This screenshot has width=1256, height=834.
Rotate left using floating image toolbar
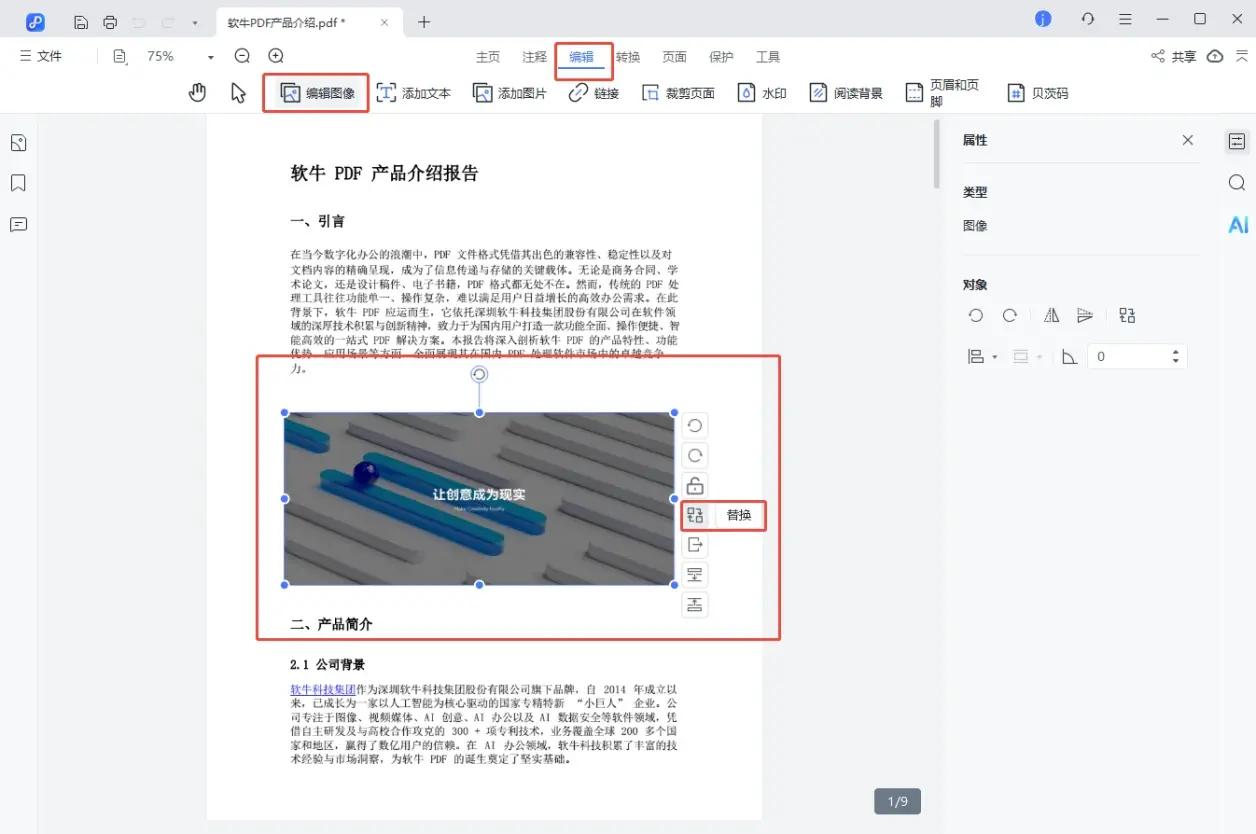tap(695, 426)
